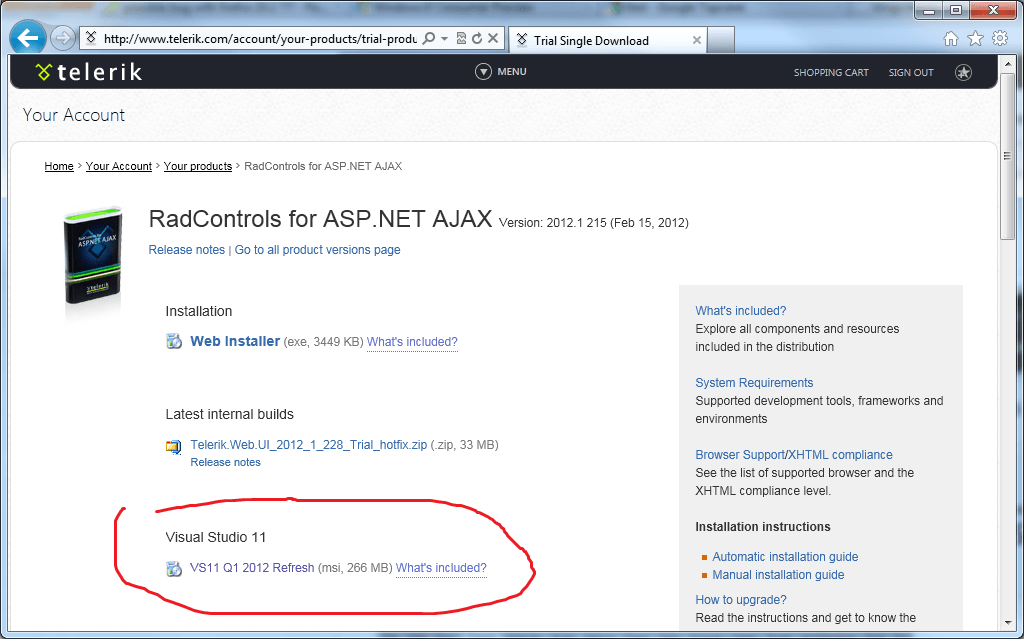Click the VS11 Q1 2012 Refresh file icon

point(174,568)
